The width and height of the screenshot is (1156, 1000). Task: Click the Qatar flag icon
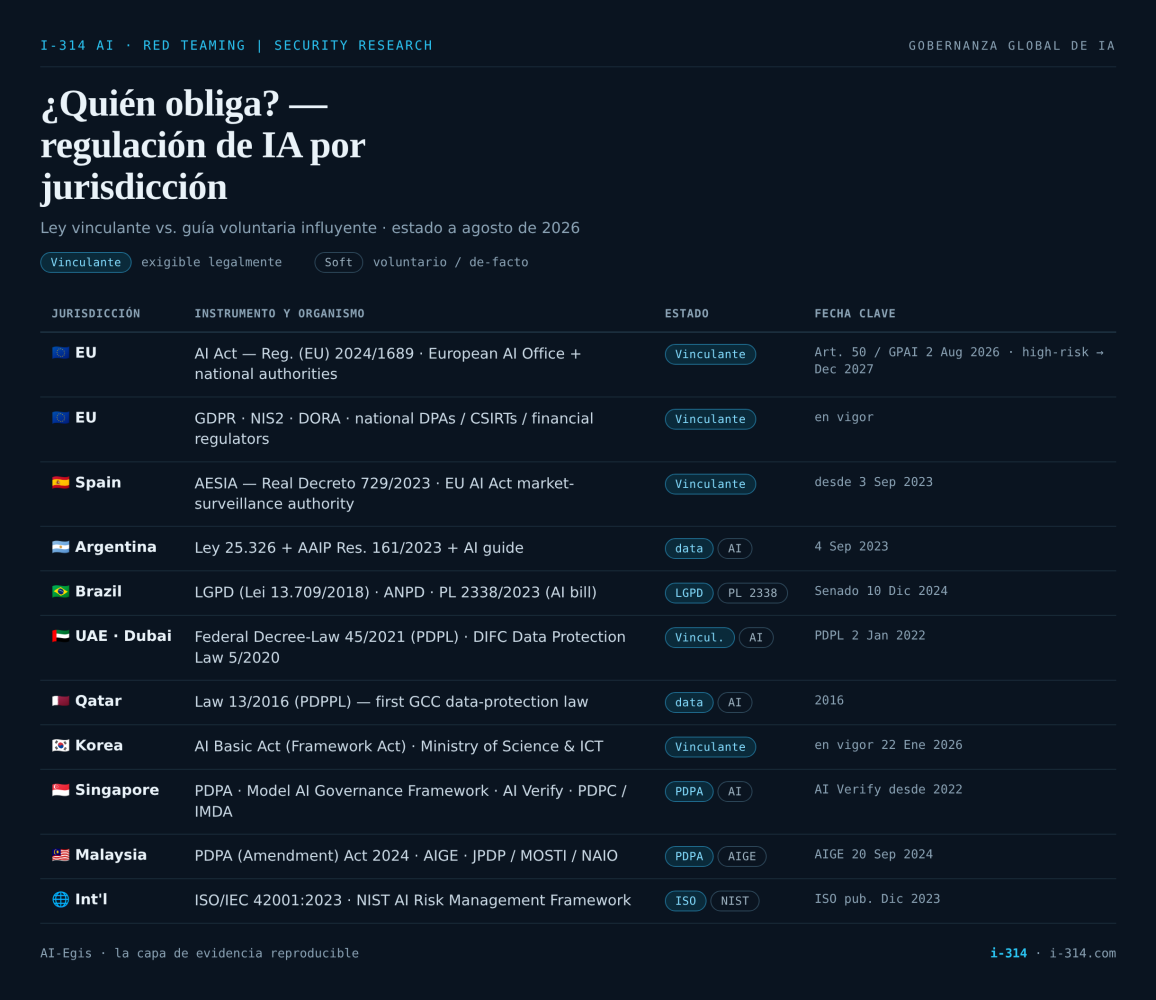coord(60,701)
